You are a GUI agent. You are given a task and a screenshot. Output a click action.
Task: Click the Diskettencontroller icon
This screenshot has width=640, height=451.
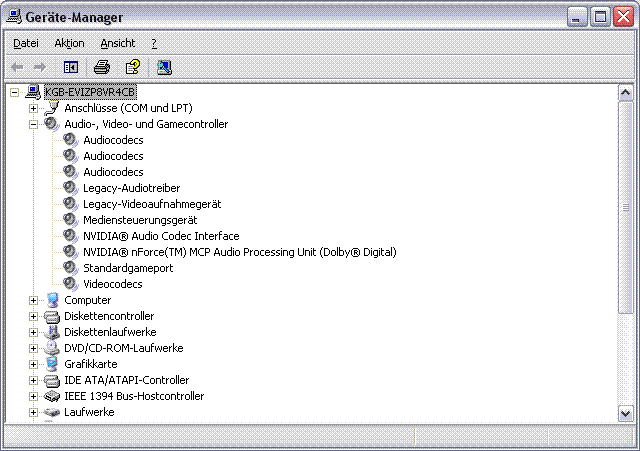click(x=52, y=316)
